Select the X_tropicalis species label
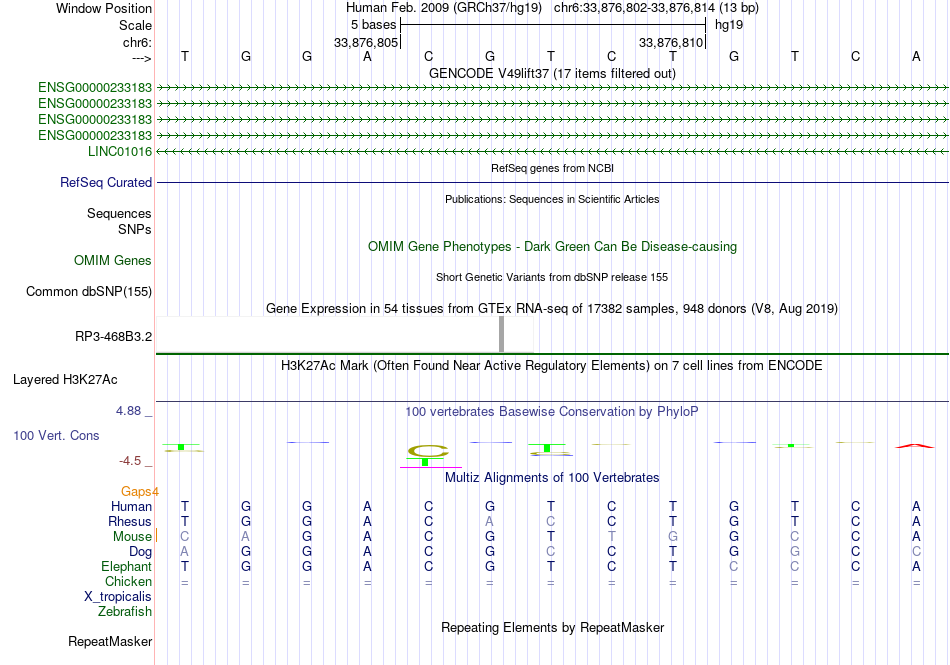Viewport: 950px width, 665px height. point(118,597)
